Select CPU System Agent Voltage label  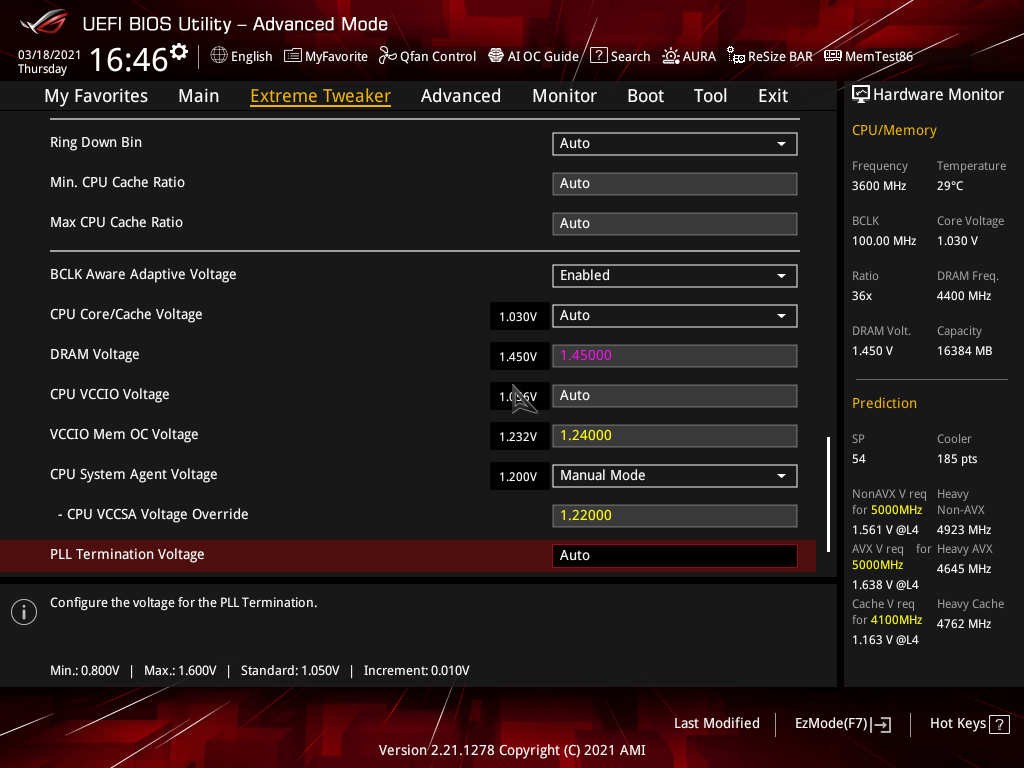pos(134,474)
